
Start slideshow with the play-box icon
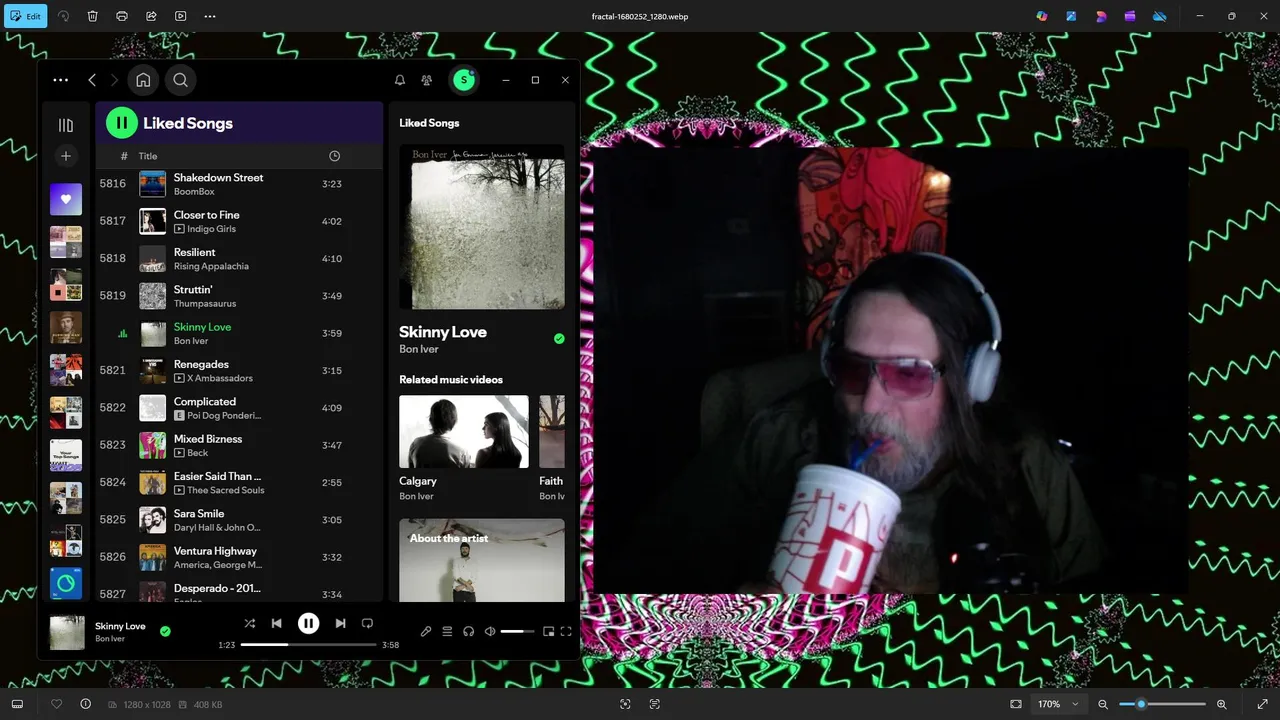click(x=180, y=16)
